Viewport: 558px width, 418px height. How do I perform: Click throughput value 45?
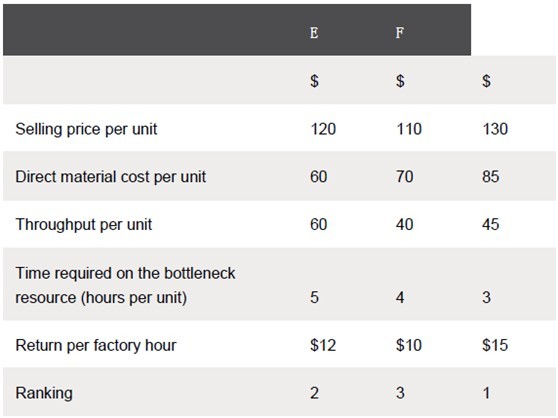(x=491, y=224)
